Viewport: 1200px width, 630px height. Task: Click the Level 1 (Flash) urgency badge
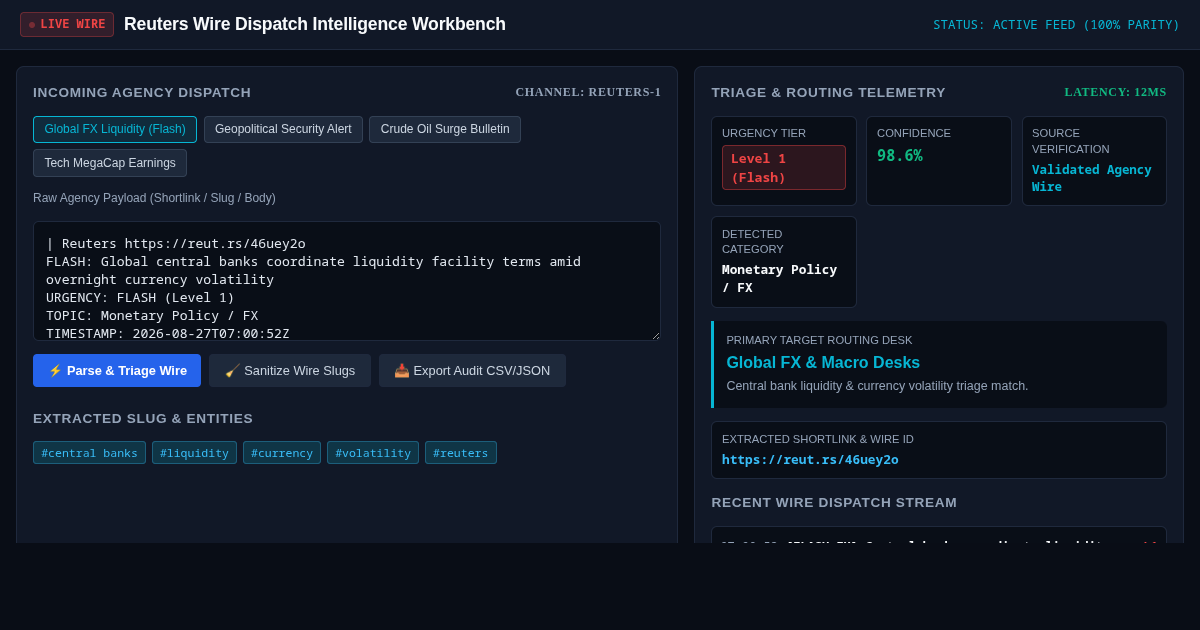pyautogui.click(x=784, y=168)
